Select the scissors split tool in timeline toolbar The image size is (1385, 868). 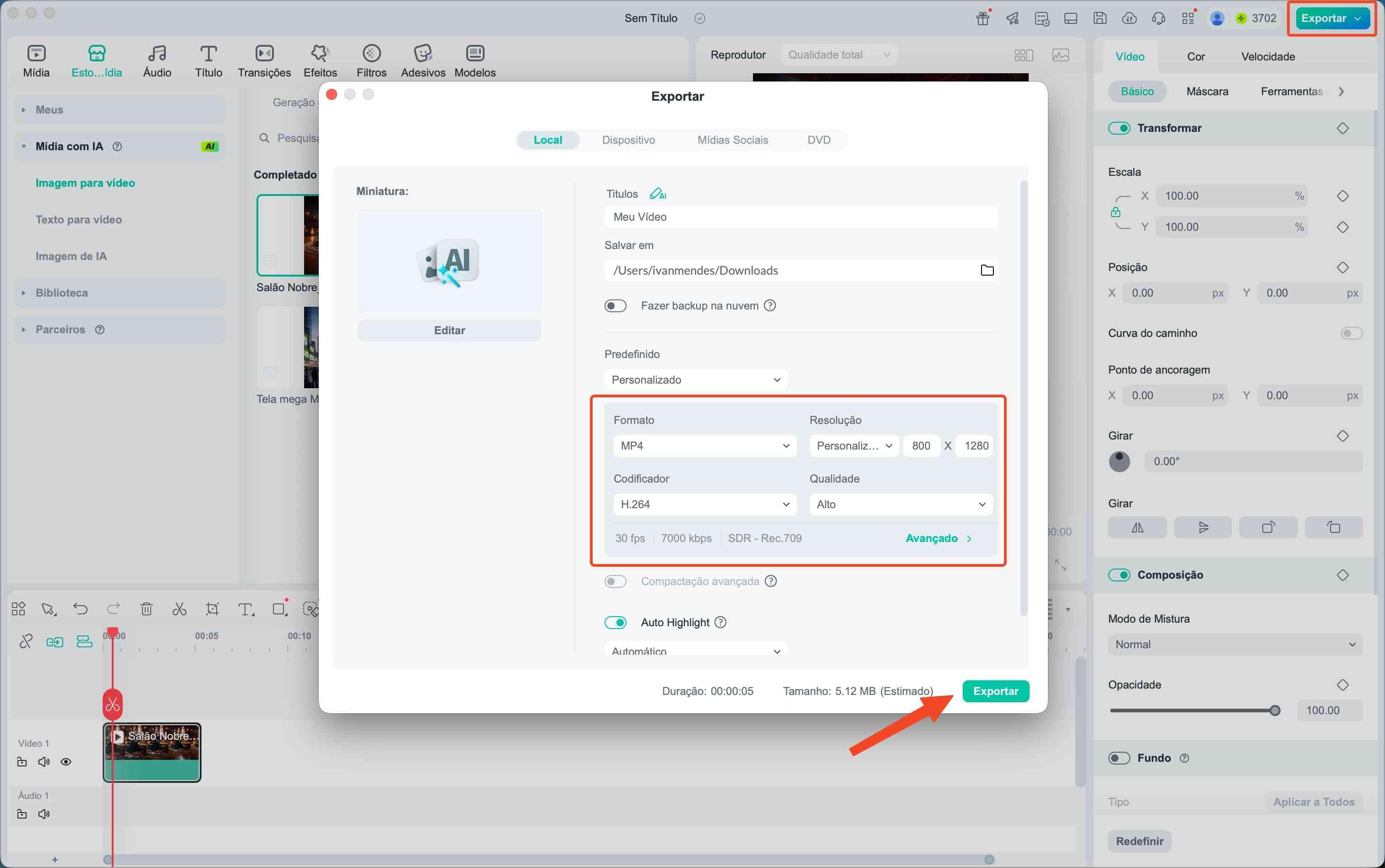point(179,609)
